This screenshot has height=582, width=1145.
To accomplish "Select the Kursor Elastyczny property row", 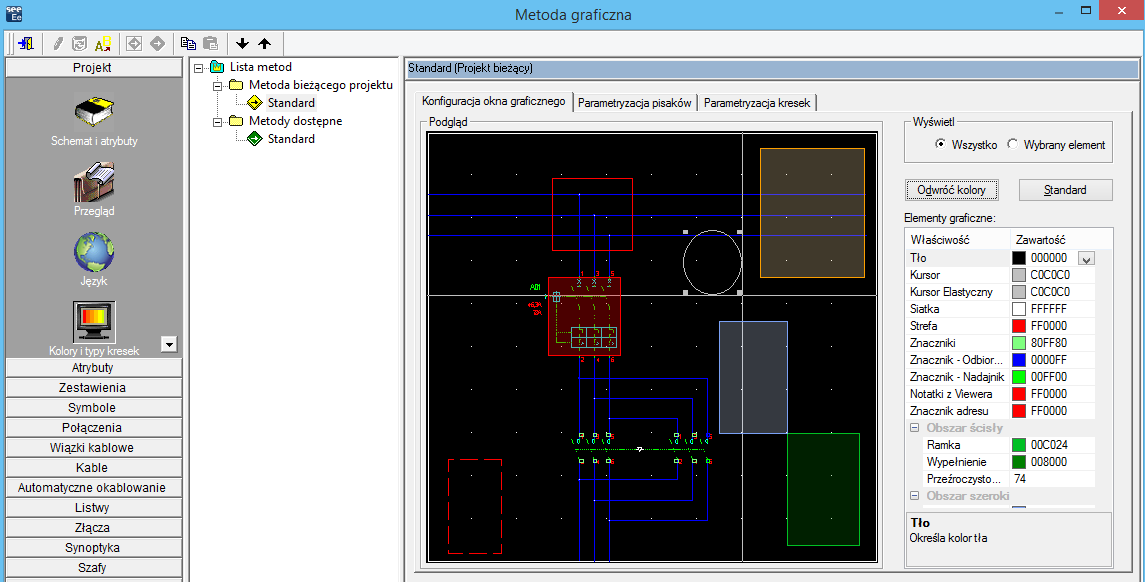I will click(x=1000, y=292).
